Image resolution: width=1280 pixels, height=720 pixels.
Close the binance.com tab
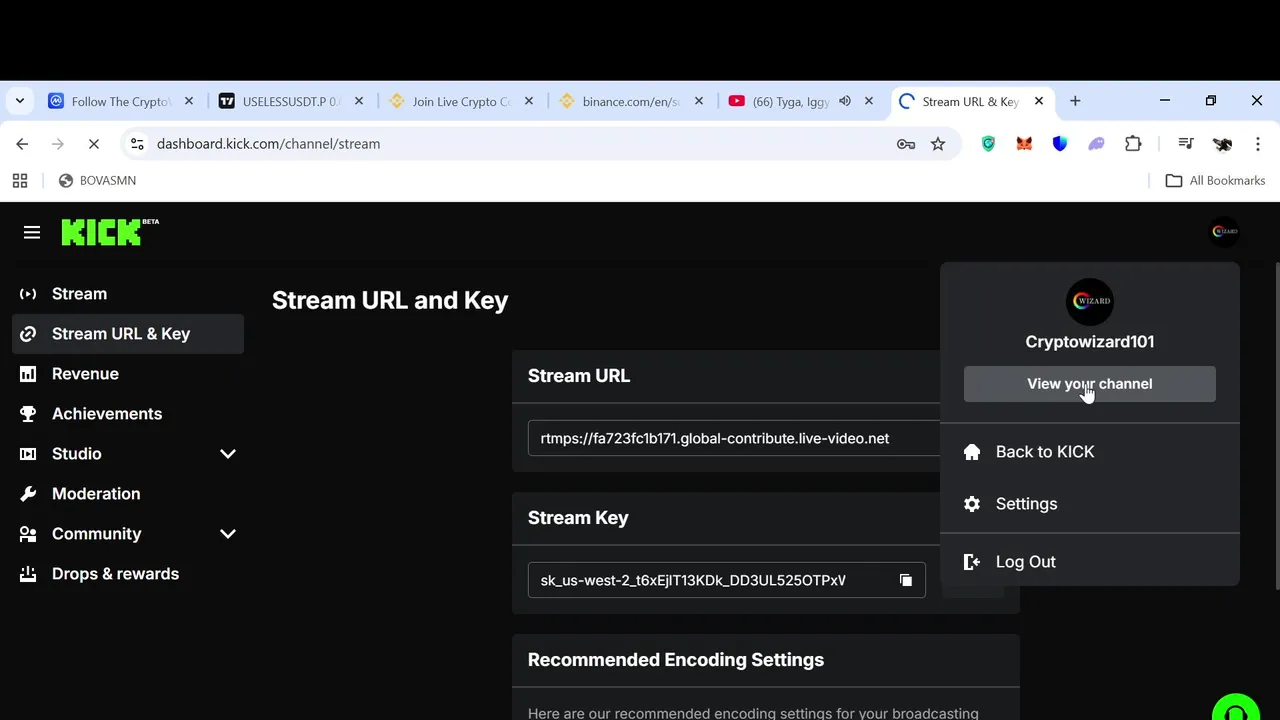699,101
